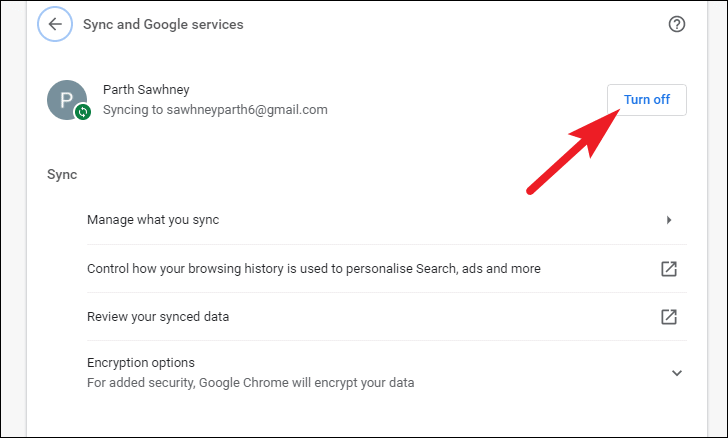
Task: Click the arrow beside Manage what you sync
Action: click(x=669, y=220)
